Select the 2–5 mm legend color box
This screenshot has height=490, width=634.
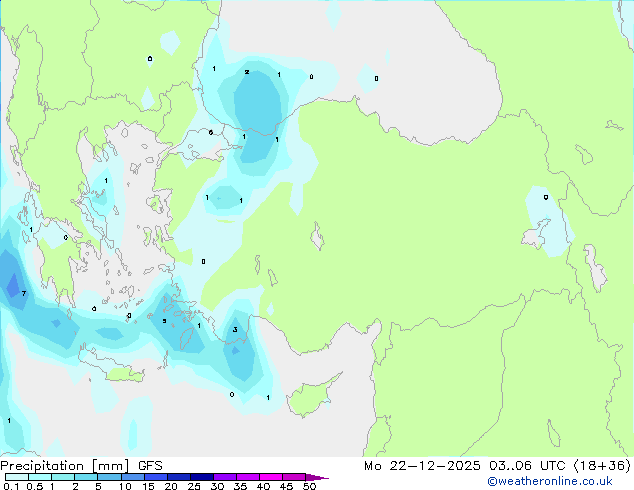[x=86, y=477]
